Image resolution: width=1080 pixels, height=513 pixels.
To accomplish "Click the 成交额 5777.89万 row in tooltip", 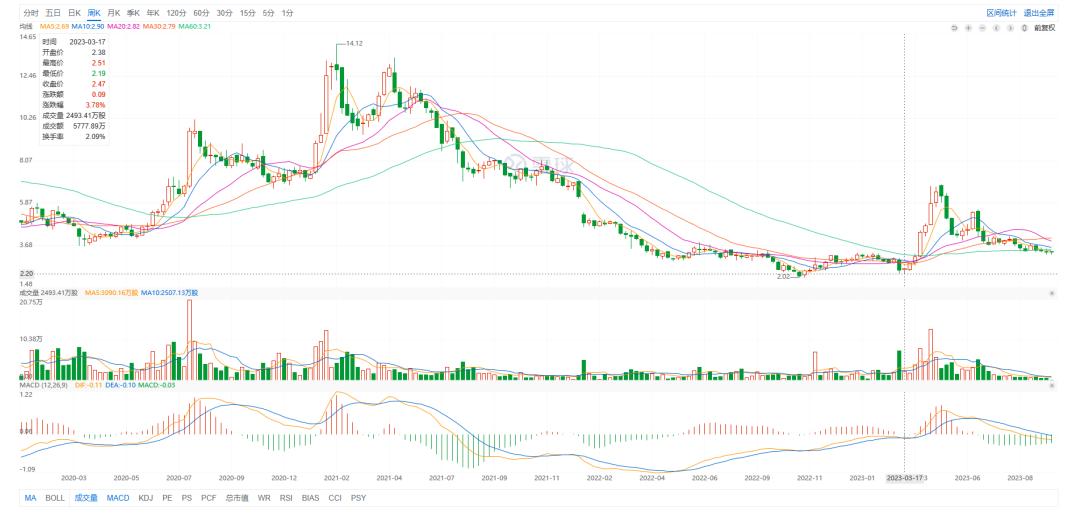I will (x=74, y=126).
